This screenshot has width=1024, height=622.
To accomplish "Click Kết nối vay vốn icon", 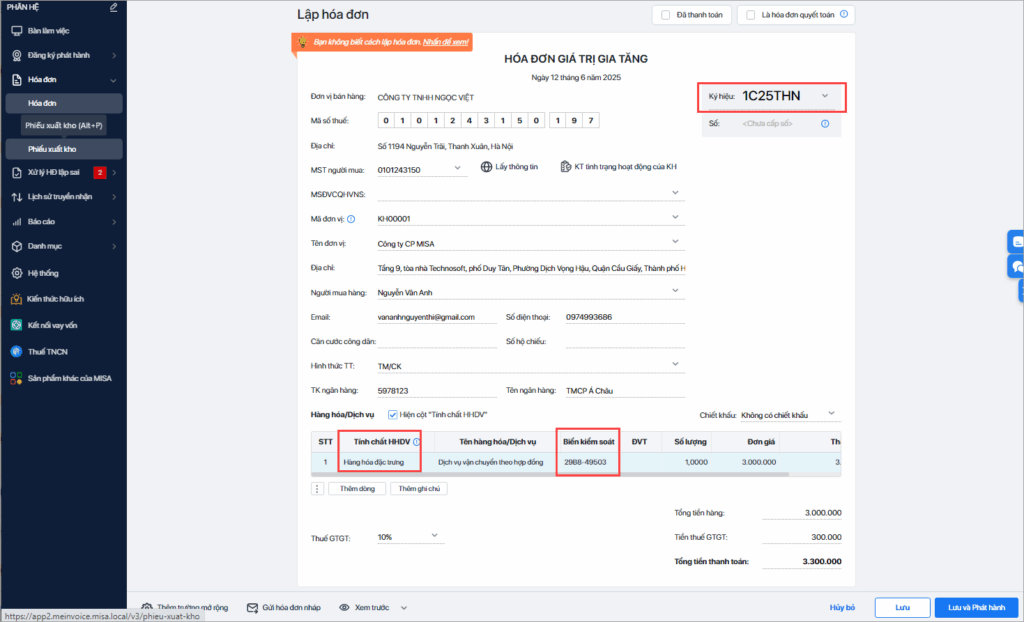I will click(x=16, y=325).
